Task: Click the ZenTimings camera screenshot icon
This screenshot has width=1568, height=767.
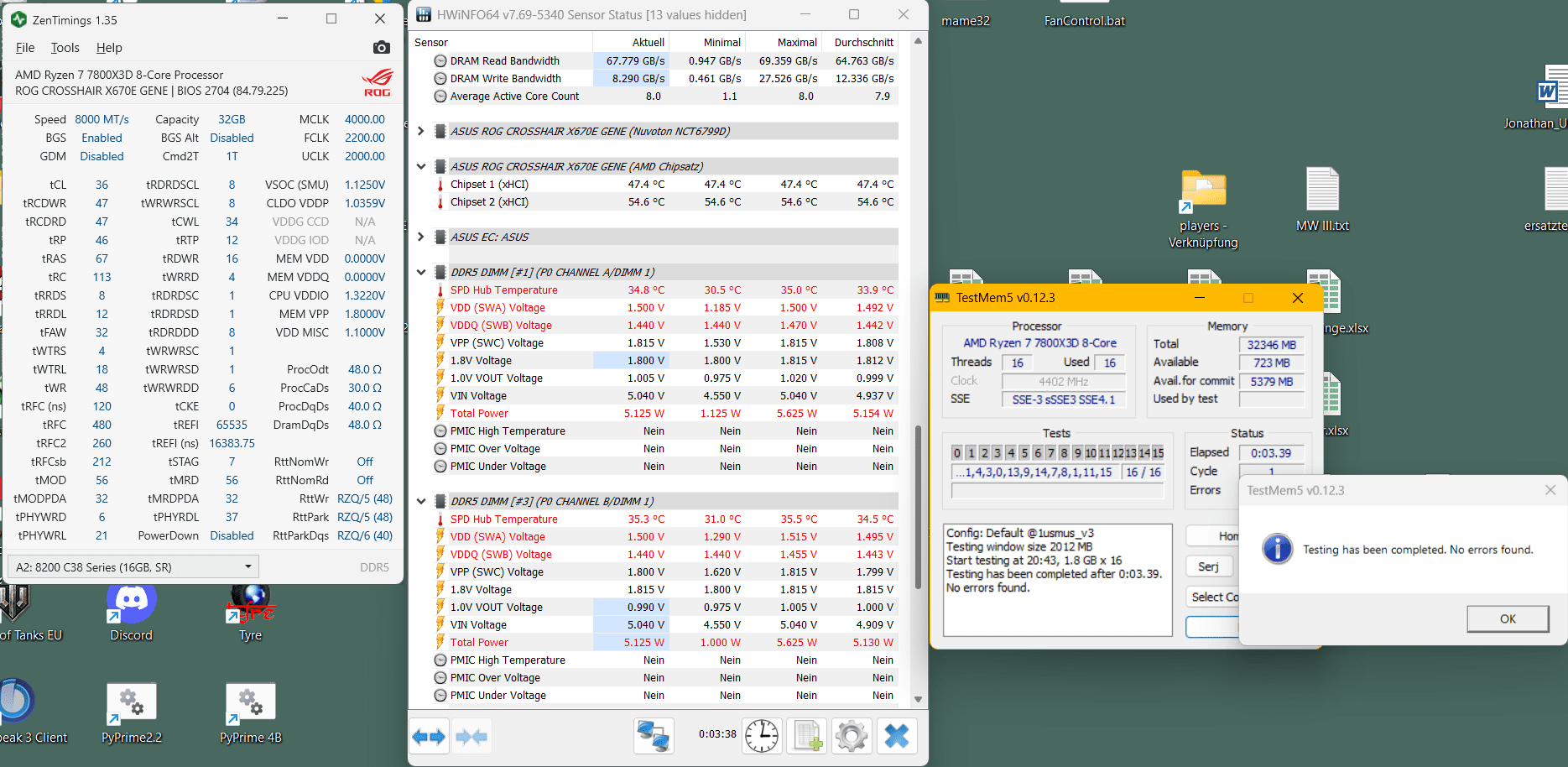Action: [382, 48]
